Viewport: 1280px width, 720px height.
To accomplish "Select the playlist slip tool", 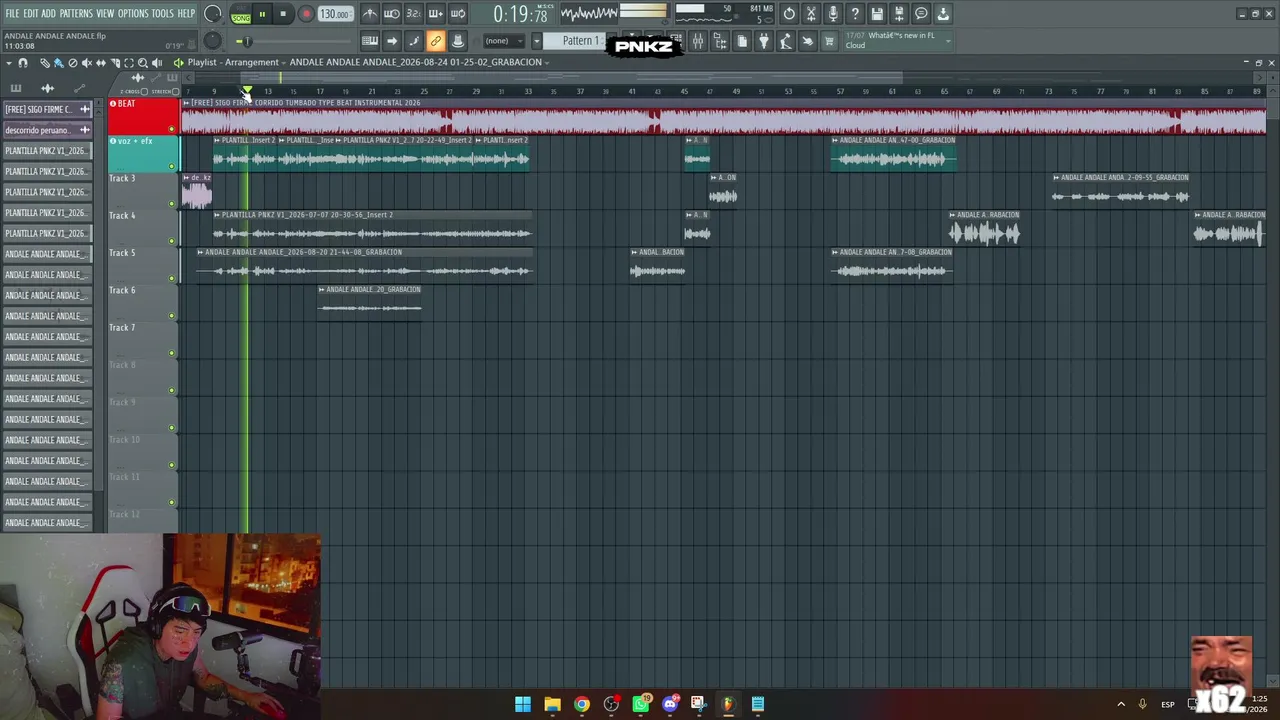I will (x=100, y=63).
